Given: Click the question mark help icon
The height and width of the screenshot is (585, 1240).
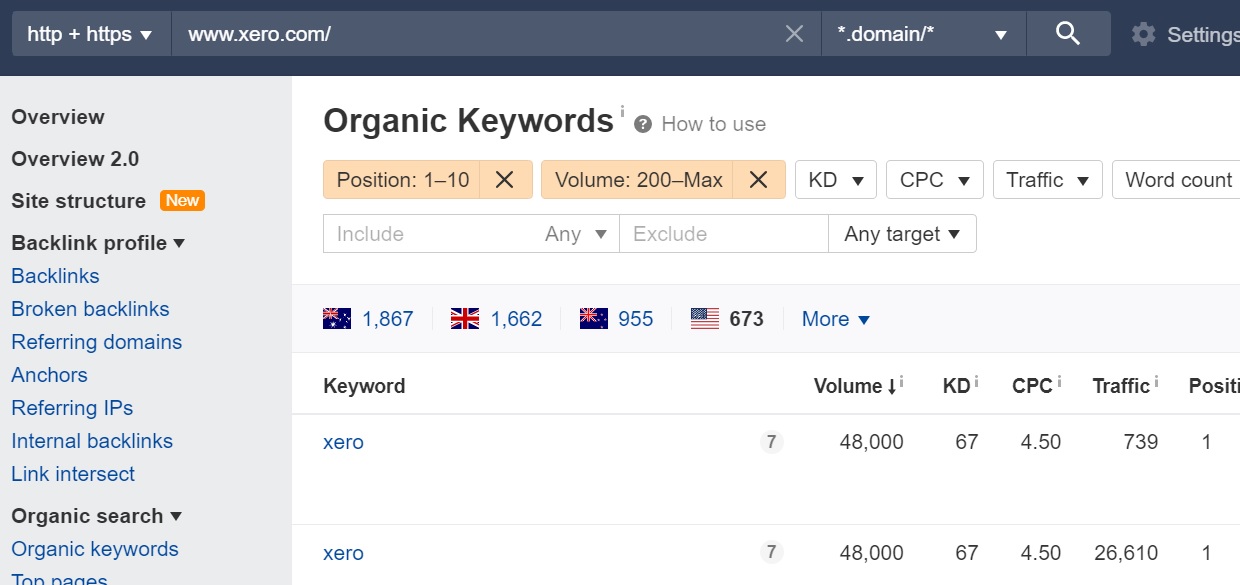Looking at the screenshot, I should (643, 125).
